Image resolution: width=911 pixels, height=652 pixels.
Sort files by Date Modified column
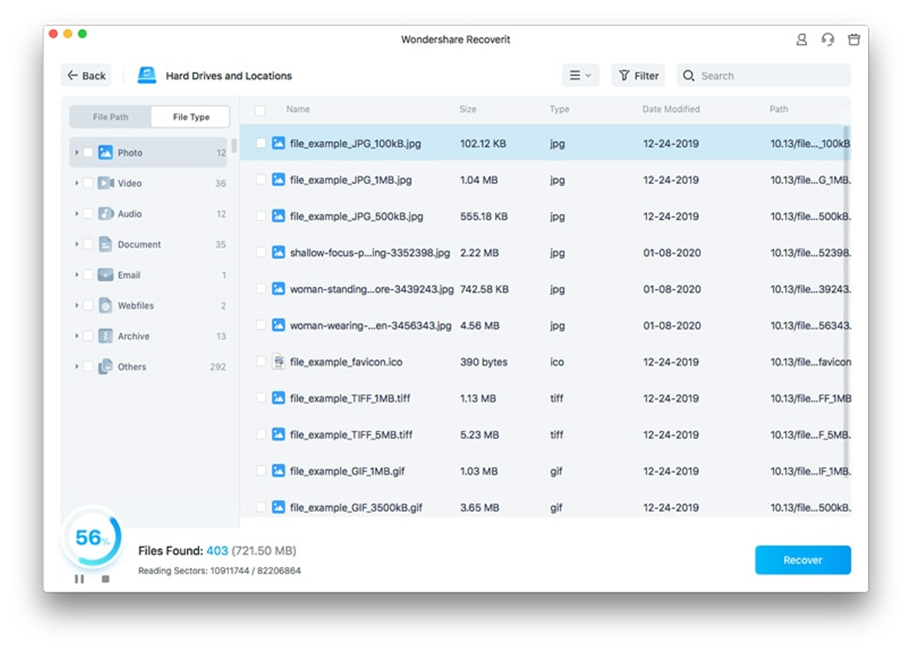click(671, 109)
